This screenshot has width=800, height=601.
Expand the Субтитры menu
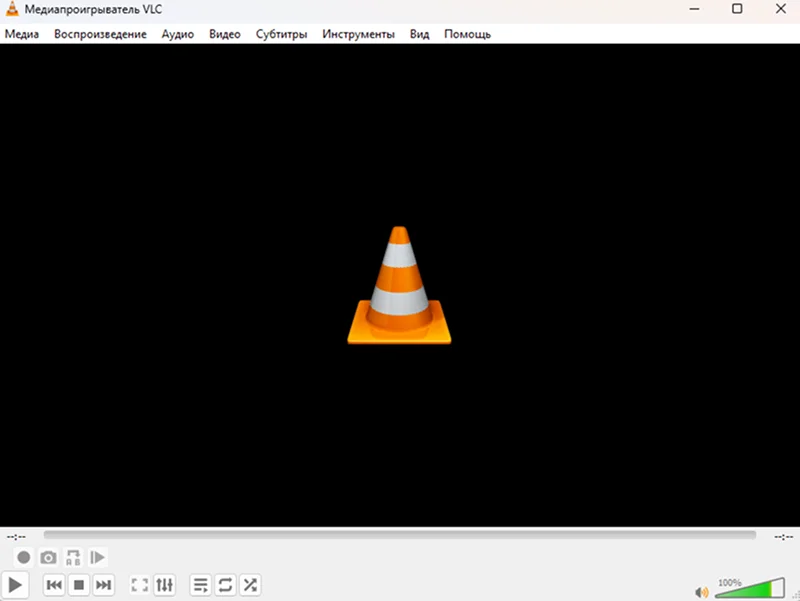coord(281,34)
